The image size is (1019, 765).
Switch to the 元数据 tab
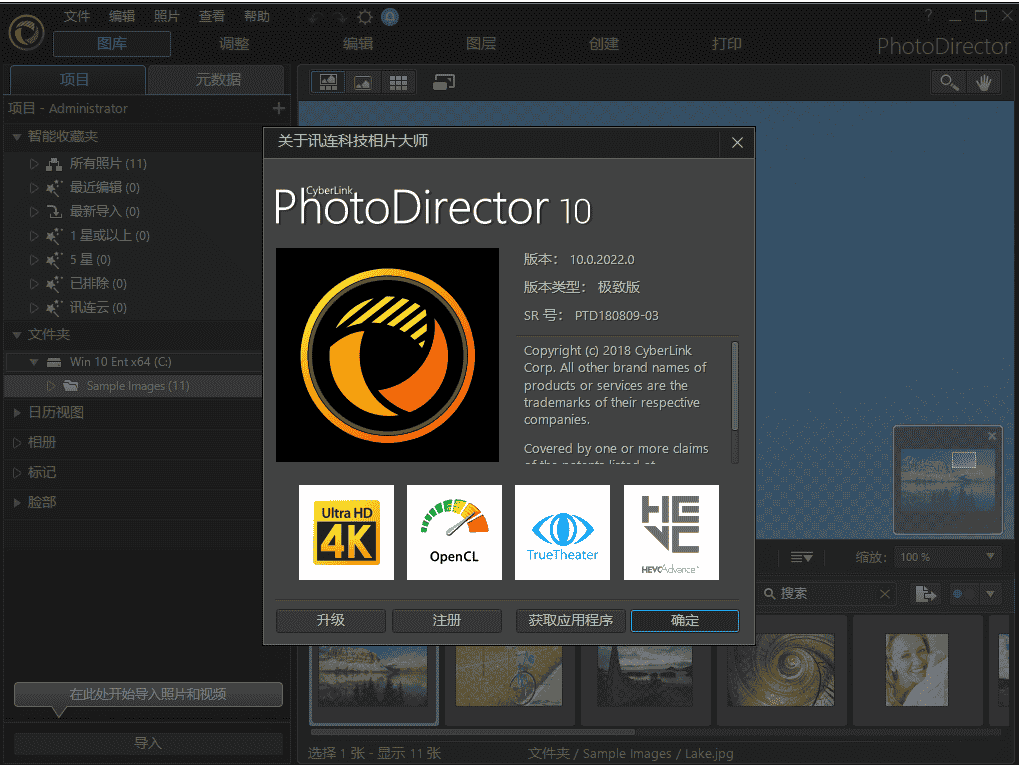click(217, 80)
